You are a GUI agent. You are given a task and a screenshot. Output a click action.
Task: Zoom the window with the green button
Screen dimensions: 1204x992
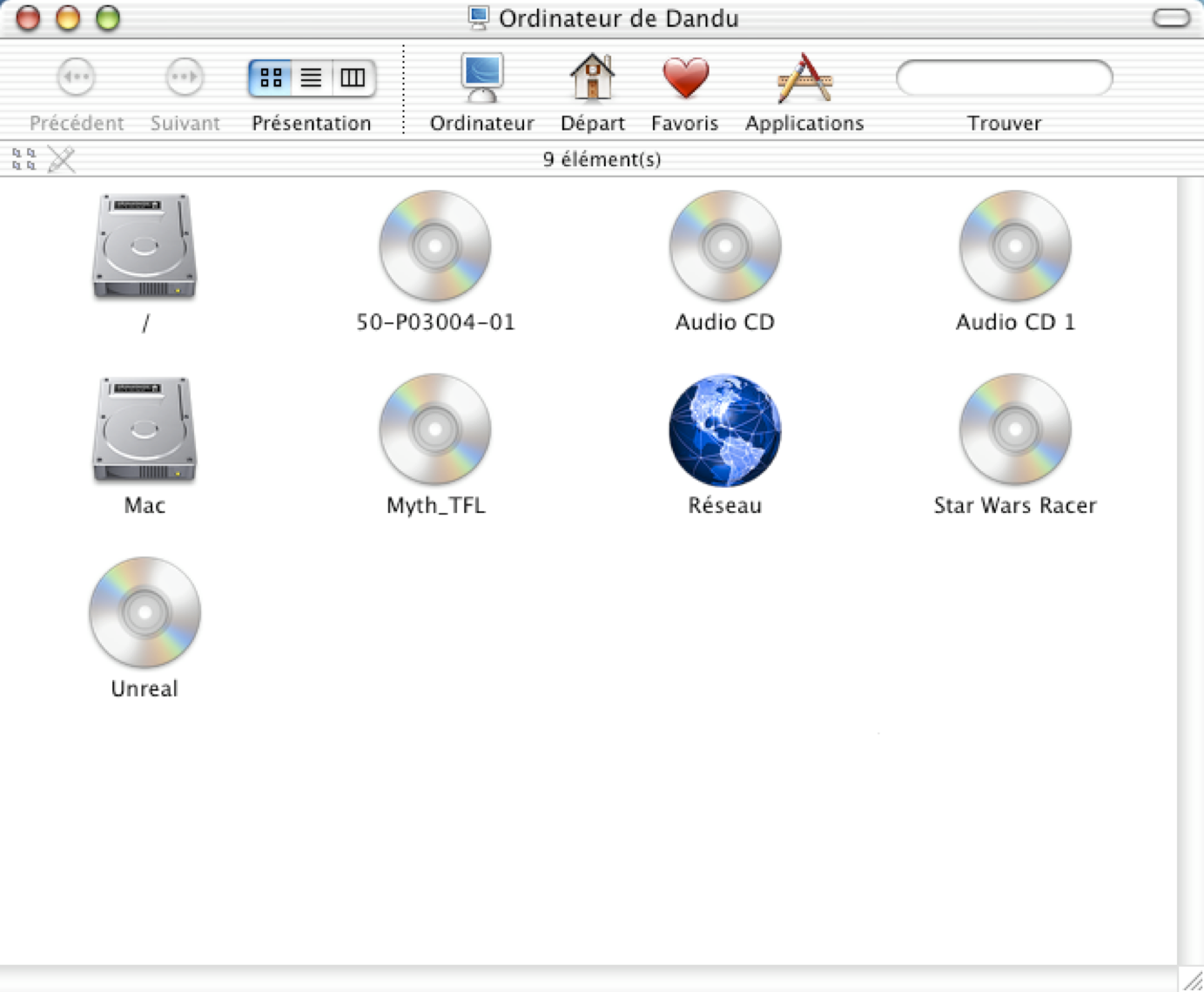pyautogui.click(x=108, y=18)
